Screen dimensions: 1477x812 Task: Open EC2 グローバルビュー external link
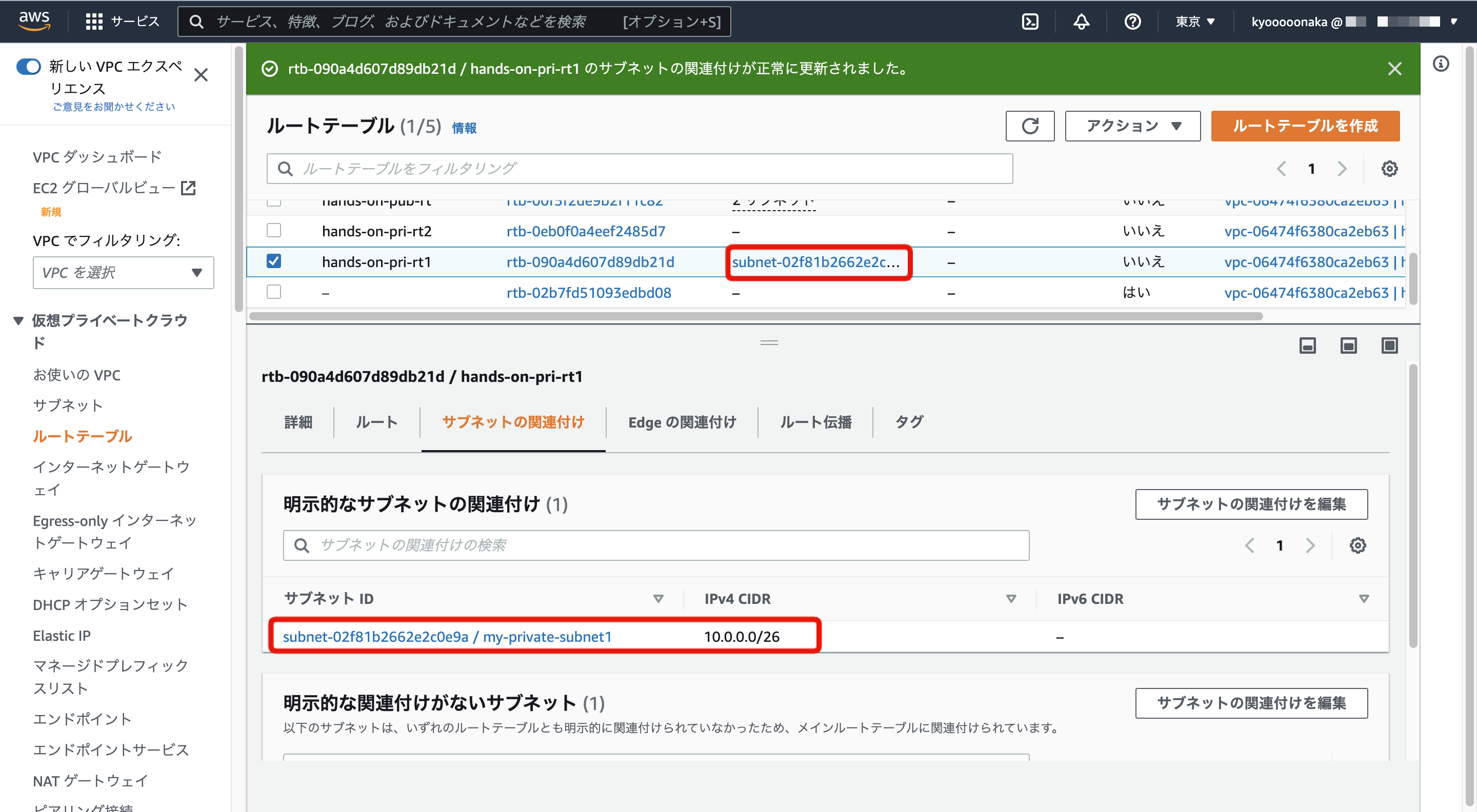pos(114,188)
